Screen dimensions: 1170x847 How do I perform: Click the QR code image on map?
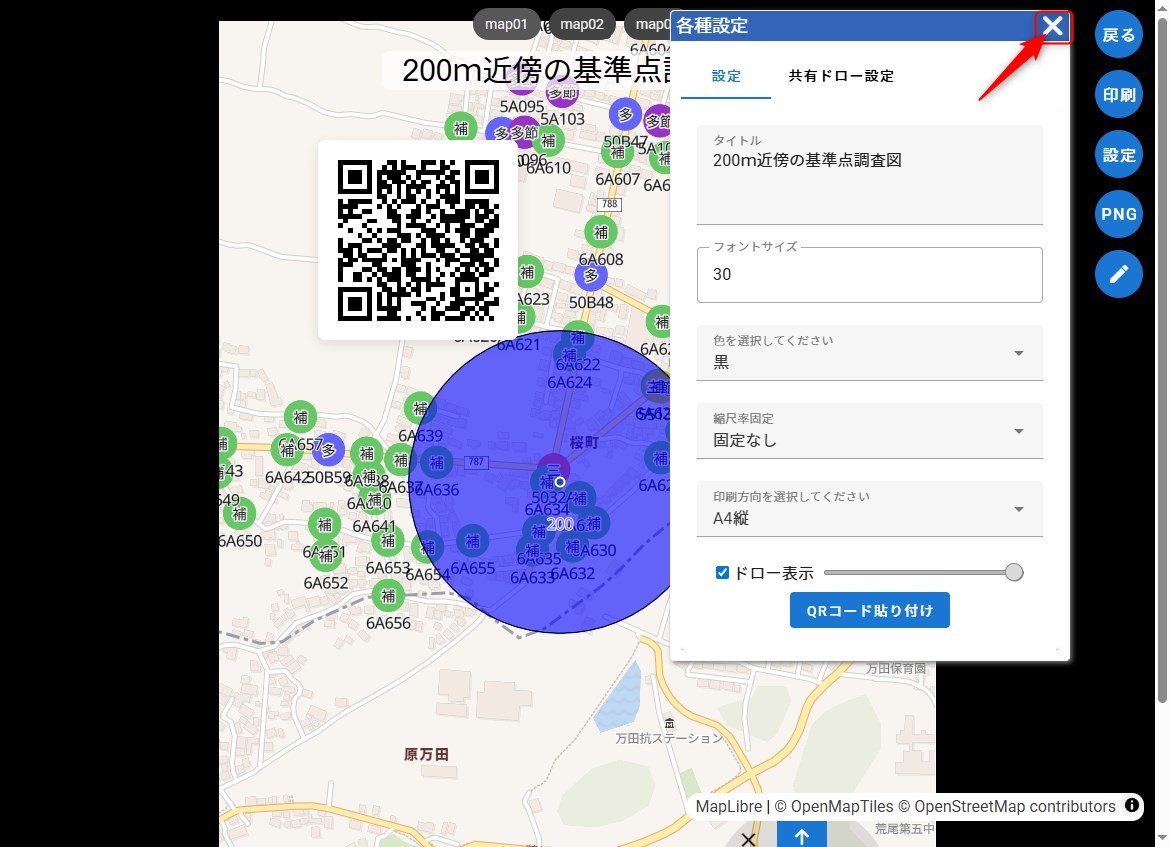pos(418,240)
